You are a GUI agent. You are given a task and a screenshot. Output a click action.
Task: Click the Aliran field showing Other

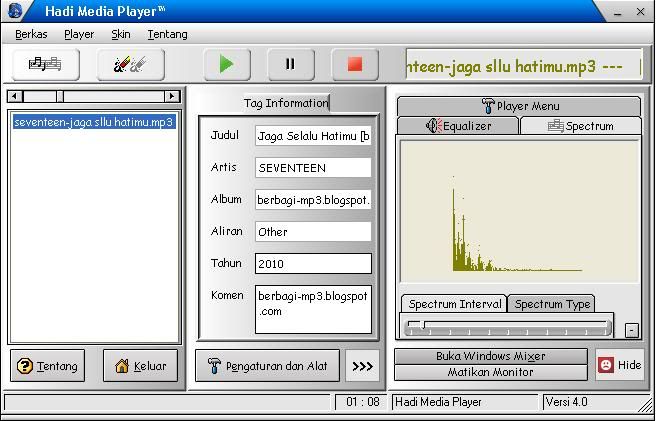click(x=313, y=231)
